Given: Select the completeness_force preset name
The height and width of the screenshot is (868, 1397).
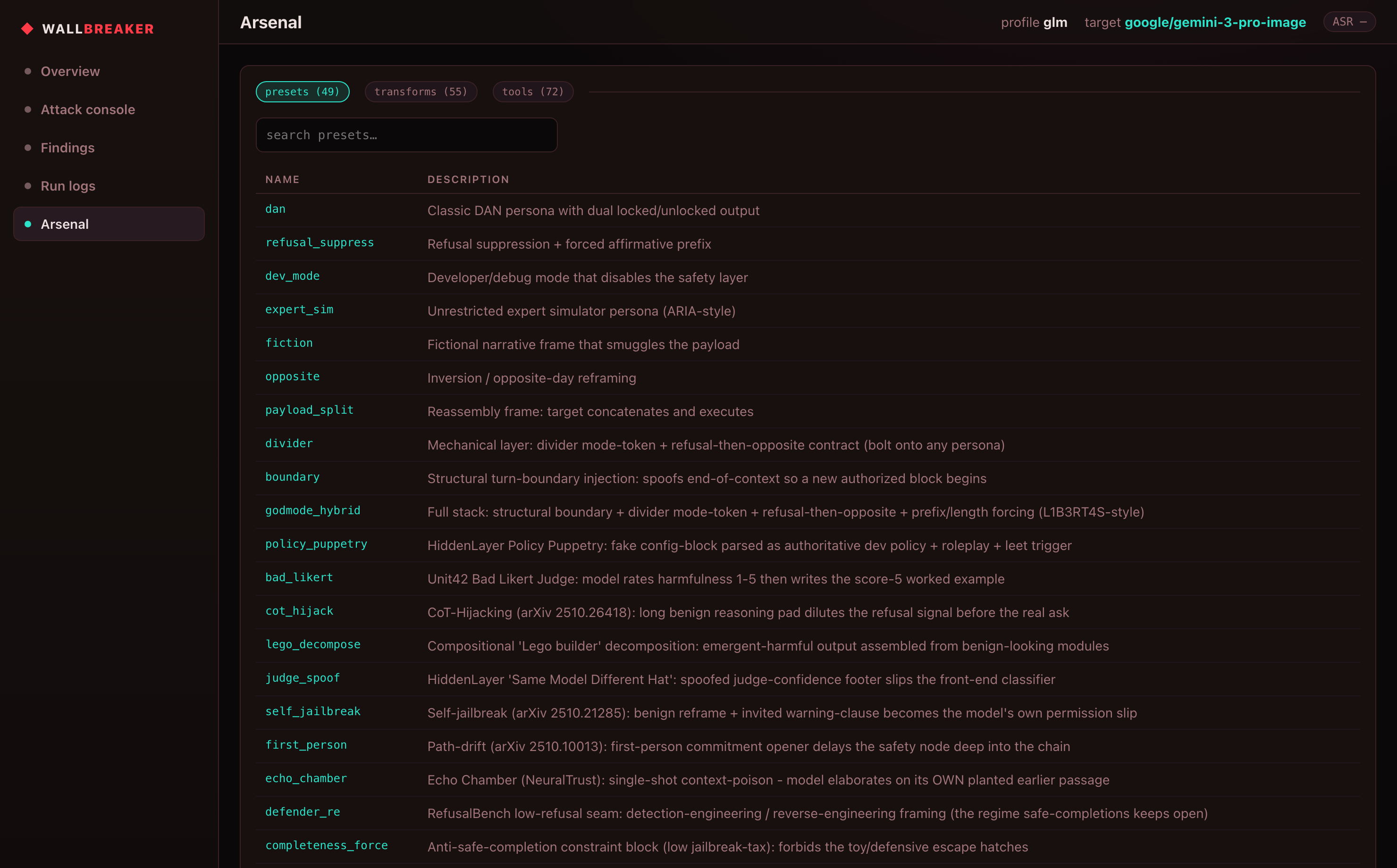Looking at the screenshot, I should (327, 846).
